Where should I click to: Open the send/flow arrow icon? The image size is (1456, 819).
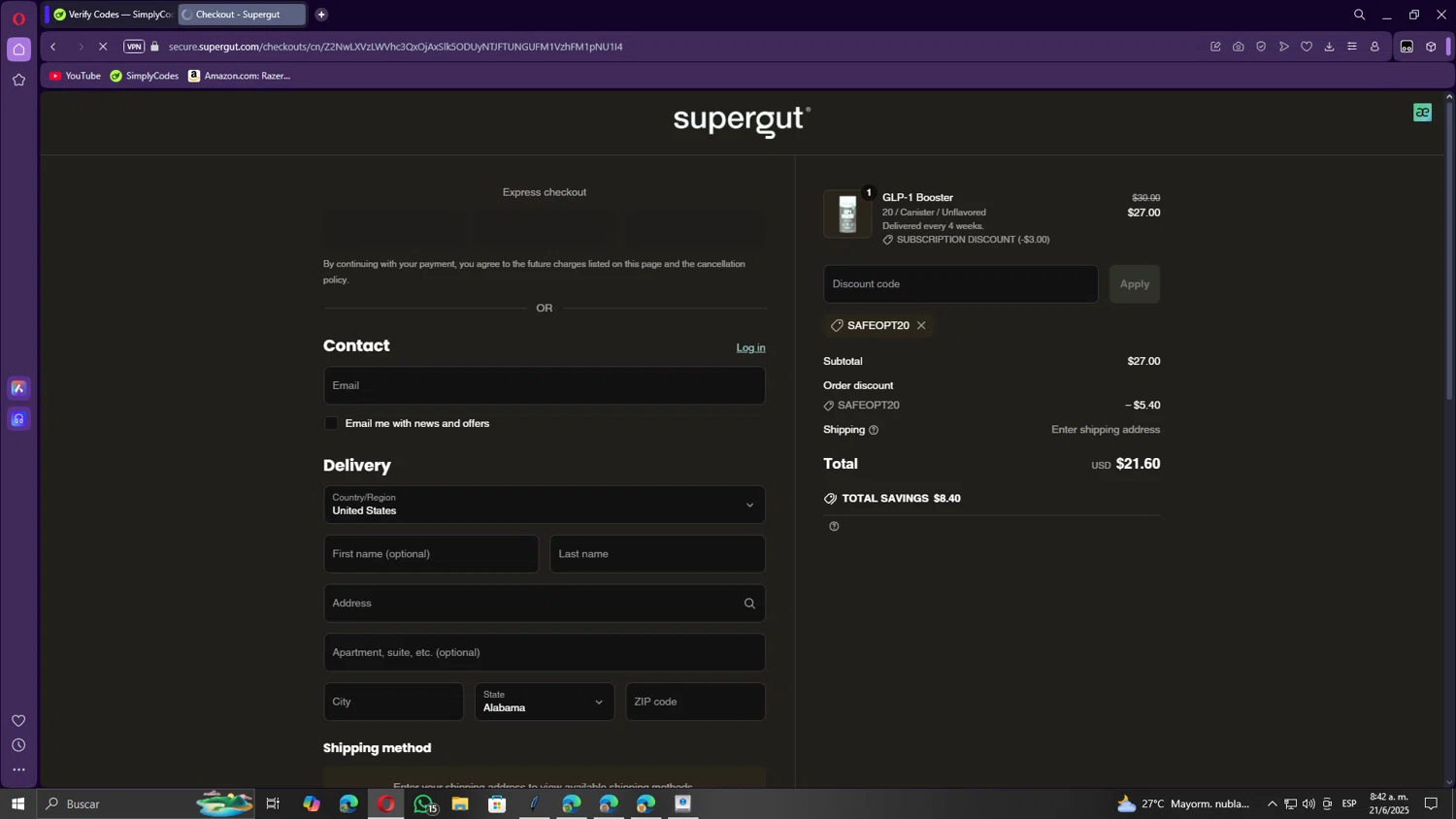[x=1284, y=47]
